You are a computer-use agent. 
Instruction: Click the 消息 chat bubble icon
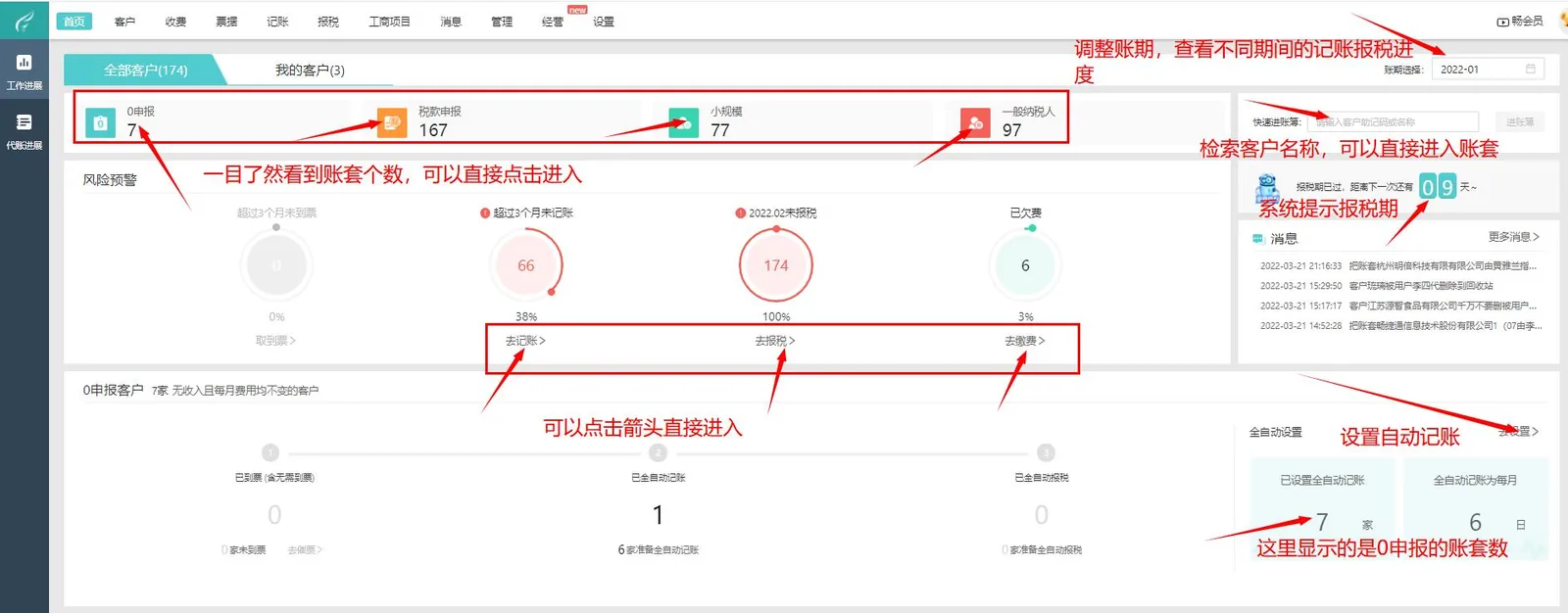pyautogui.click(x=1258, y=238)
